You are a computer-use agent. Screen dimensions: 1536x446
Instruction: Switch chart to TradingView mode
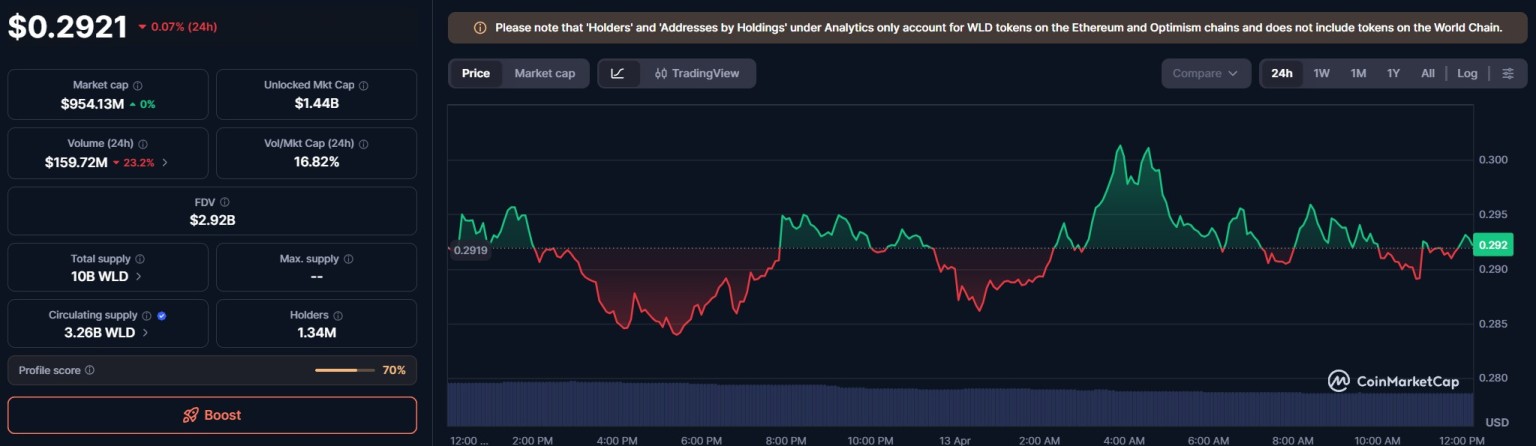click(697, 74)
